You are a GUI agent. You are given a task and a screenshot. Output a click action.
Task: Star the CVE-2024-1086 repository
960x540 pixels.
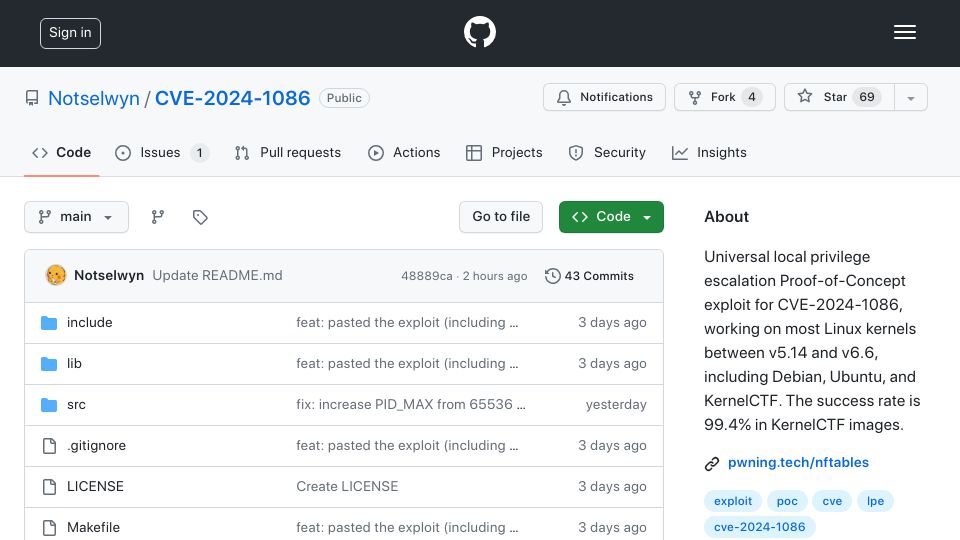839,97
